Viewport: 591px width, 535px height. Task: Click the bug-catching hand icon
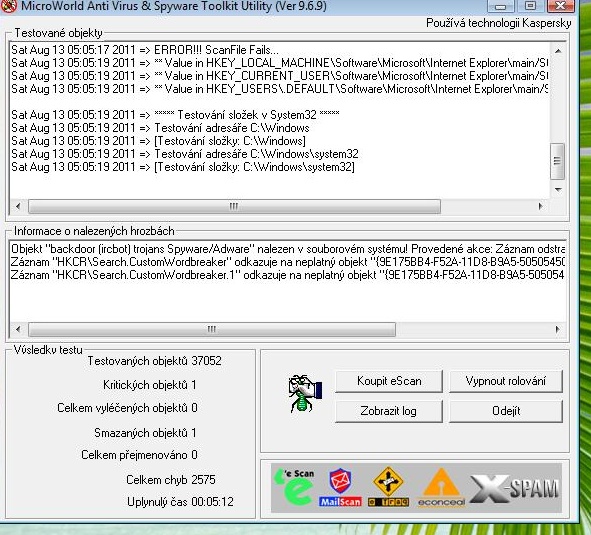(305, 394)
